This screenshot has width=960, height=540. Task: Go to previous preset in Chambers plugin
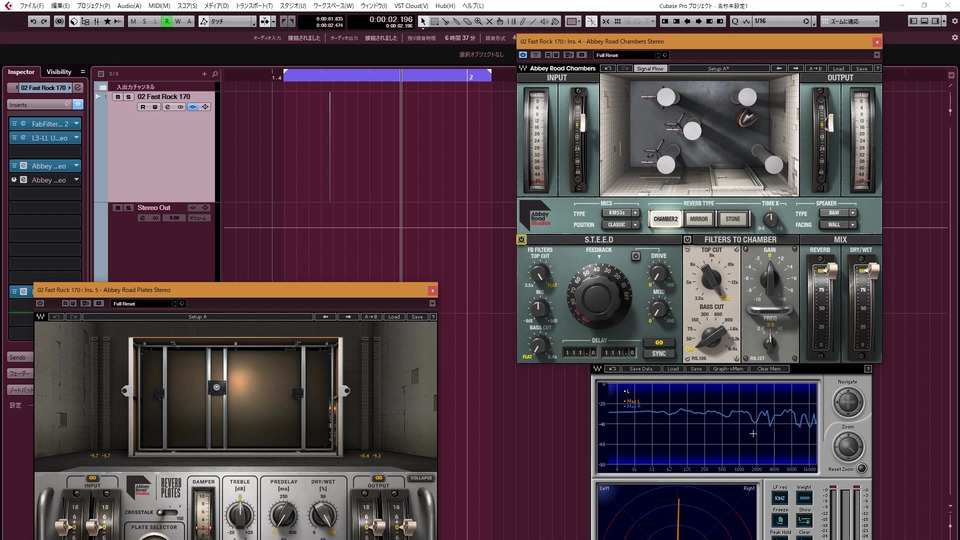point(778,69)
